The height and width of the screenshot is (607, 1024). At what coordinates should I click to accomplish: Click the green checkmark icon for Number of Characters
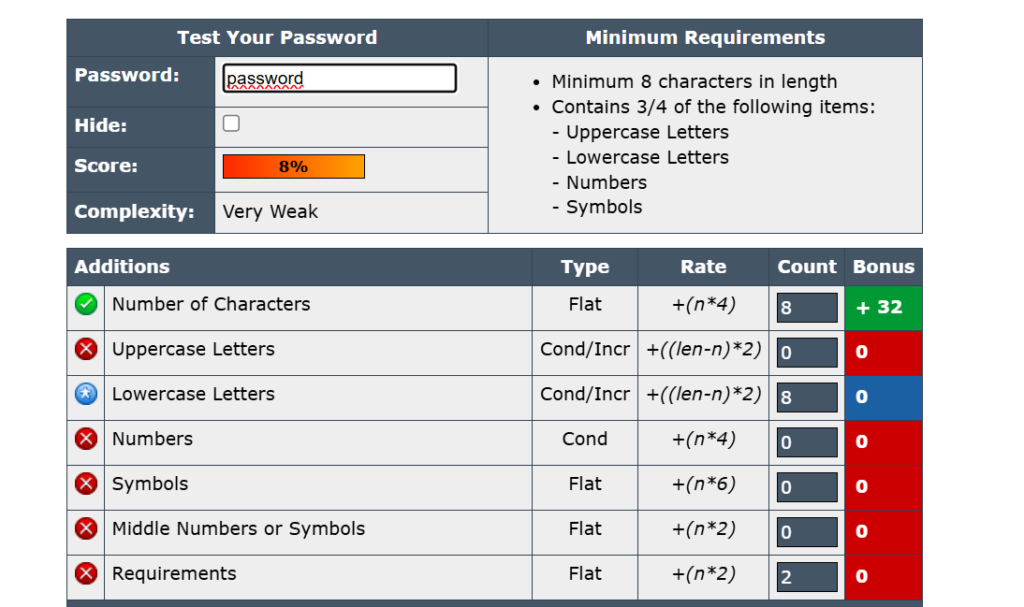point(87,306)
